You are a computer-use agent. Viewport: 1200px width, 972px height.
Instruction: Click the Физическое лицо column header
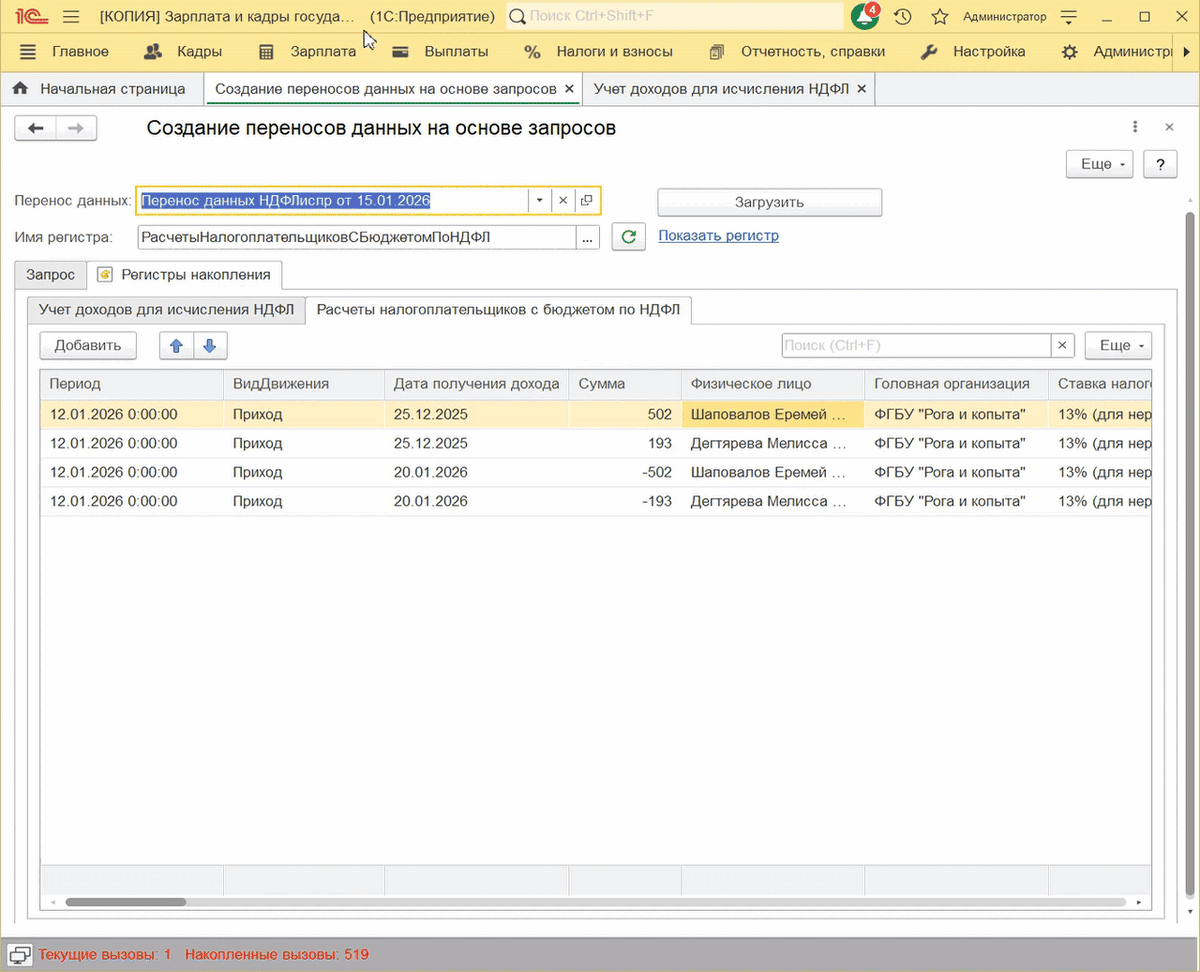[x=773, y=384]
